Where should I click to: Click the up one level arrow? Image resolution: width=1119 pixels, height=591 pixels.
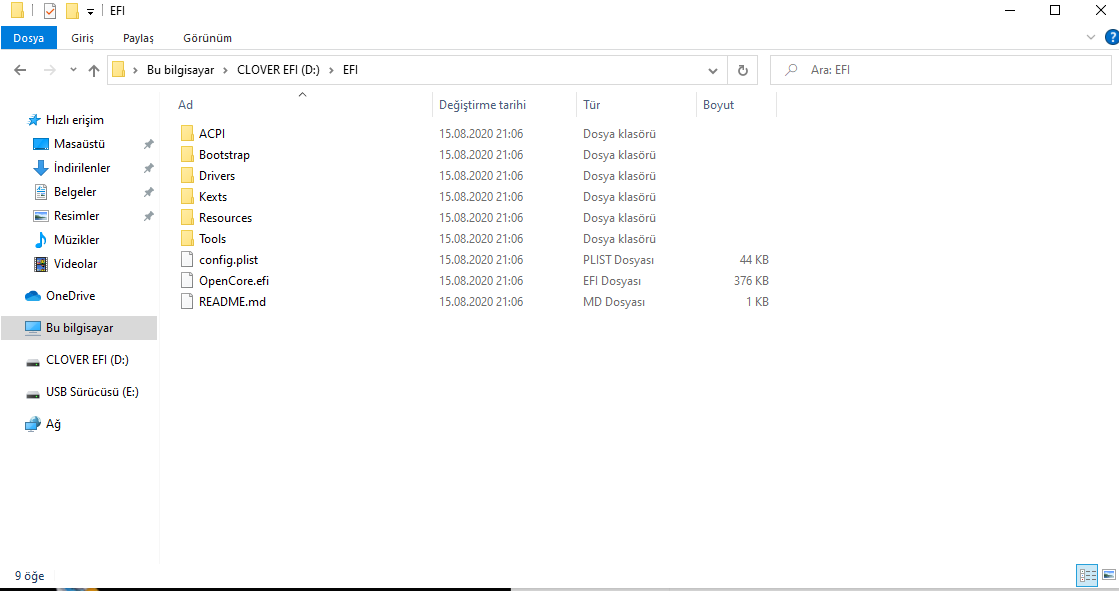click(x=94, y=71)
